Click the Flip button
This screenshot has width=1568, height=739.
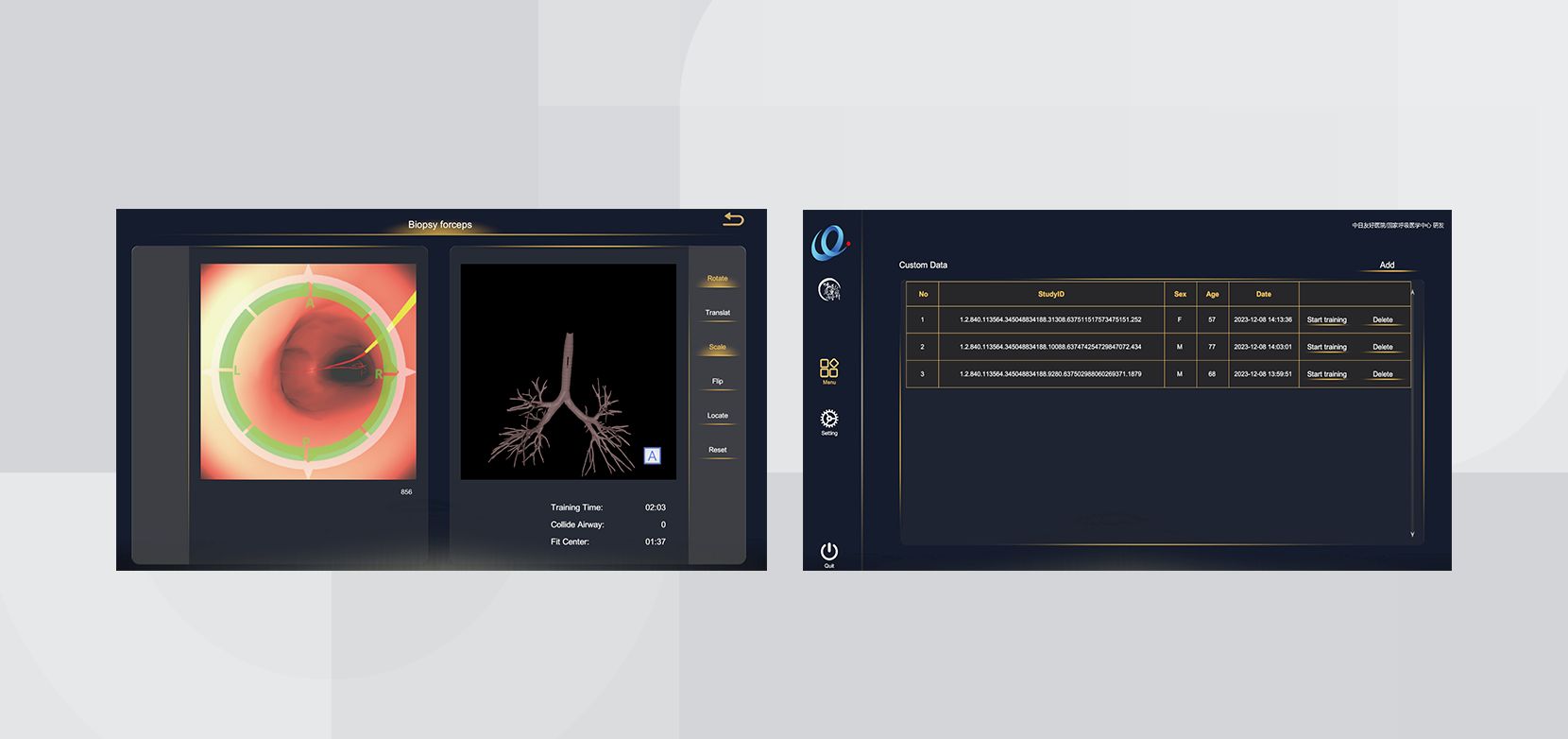click(718, 382)
